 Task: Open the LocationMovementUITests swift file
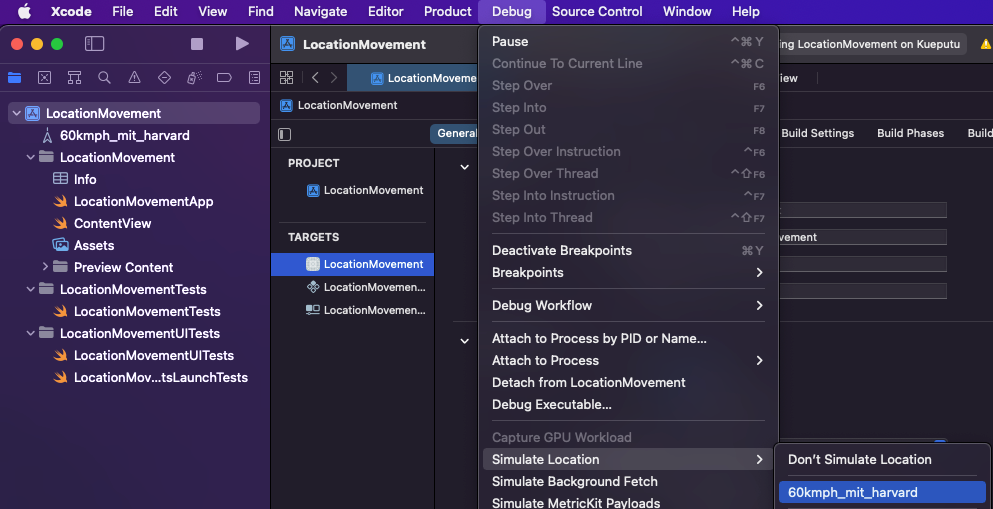(x=154, y=355)
